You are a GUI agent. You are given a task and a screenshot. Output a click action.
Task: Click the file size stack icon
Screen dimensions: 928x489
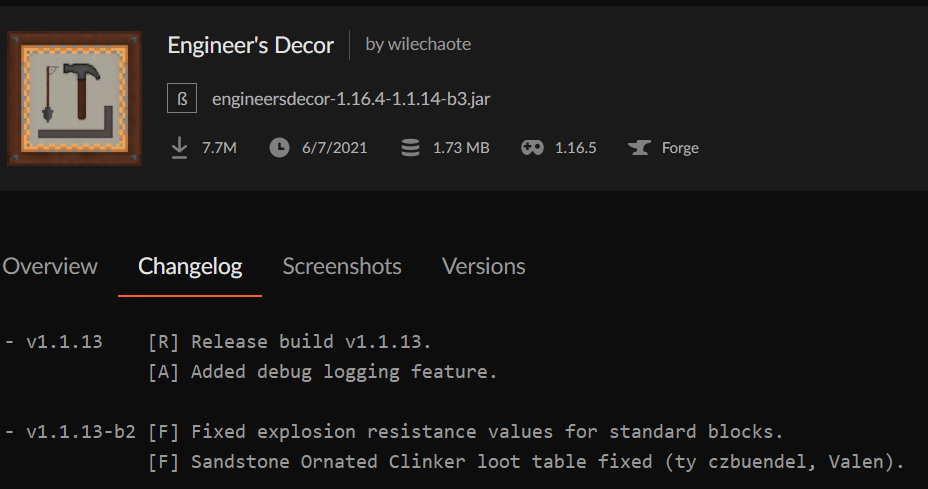pos(410,148)
